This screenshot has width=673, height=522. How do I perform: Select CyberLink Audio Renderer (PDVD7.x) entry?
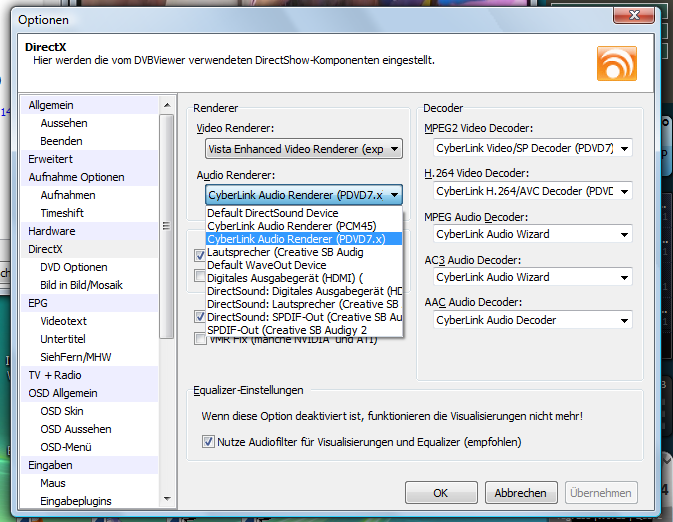click(x=304, y=239)
